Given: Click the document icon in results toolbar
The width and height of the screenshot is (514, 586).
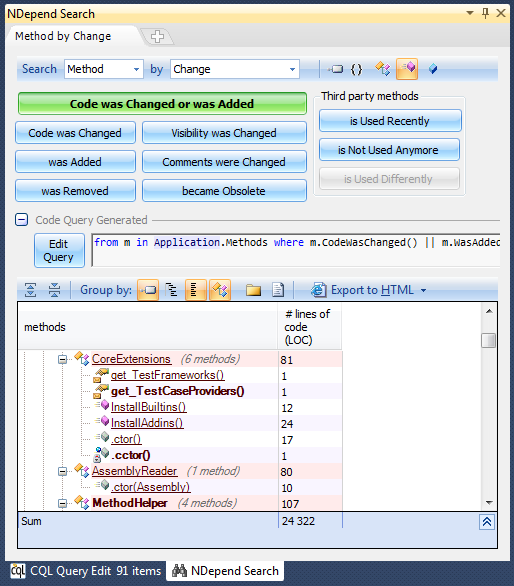Looking at the screenshot, I should click(x=278, y=290).
